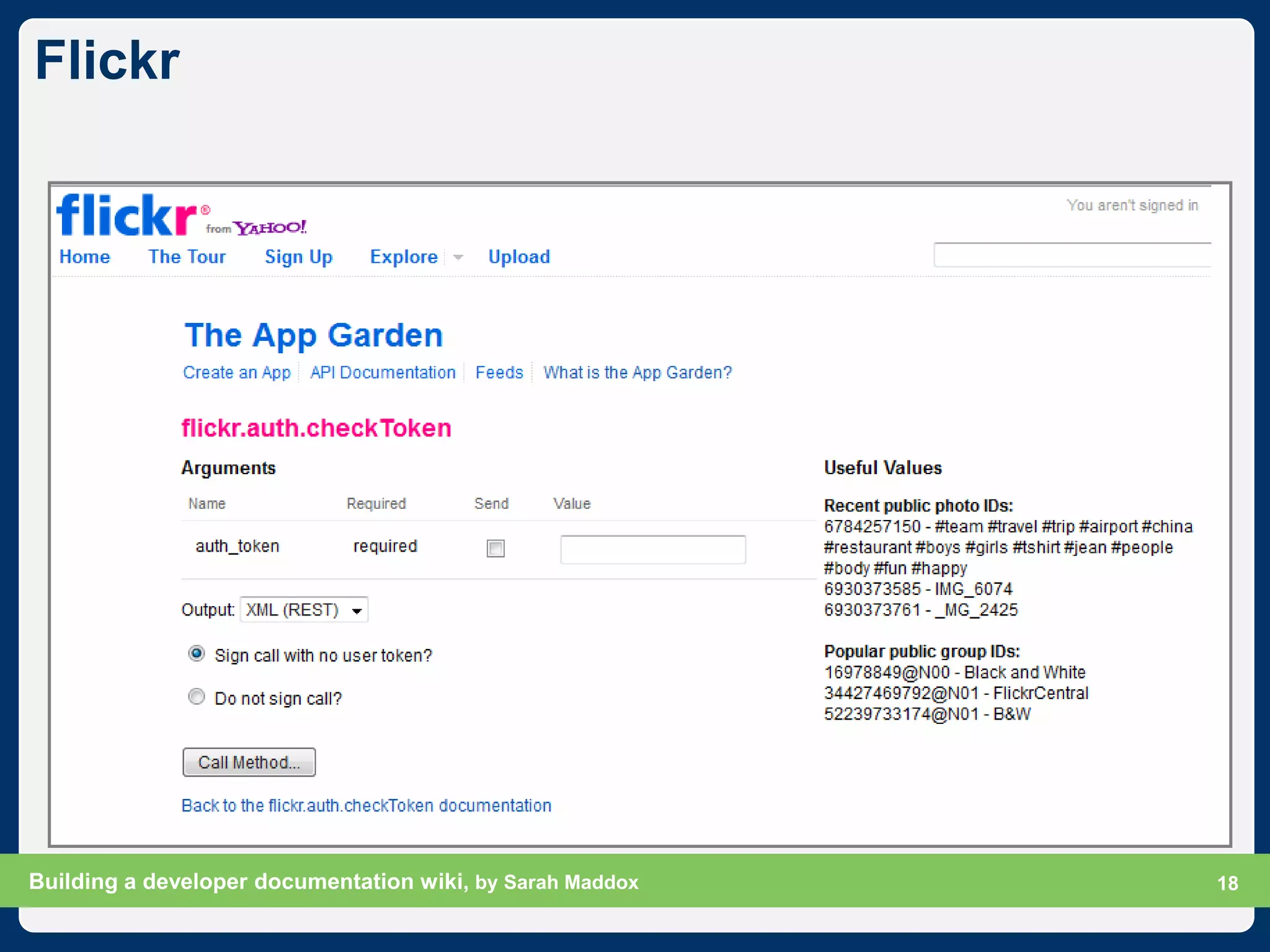Image resolution: width=1270 pixels, height=952 pixels.
Task: Go to Home in navigation
Action: [x=85, y=257]
